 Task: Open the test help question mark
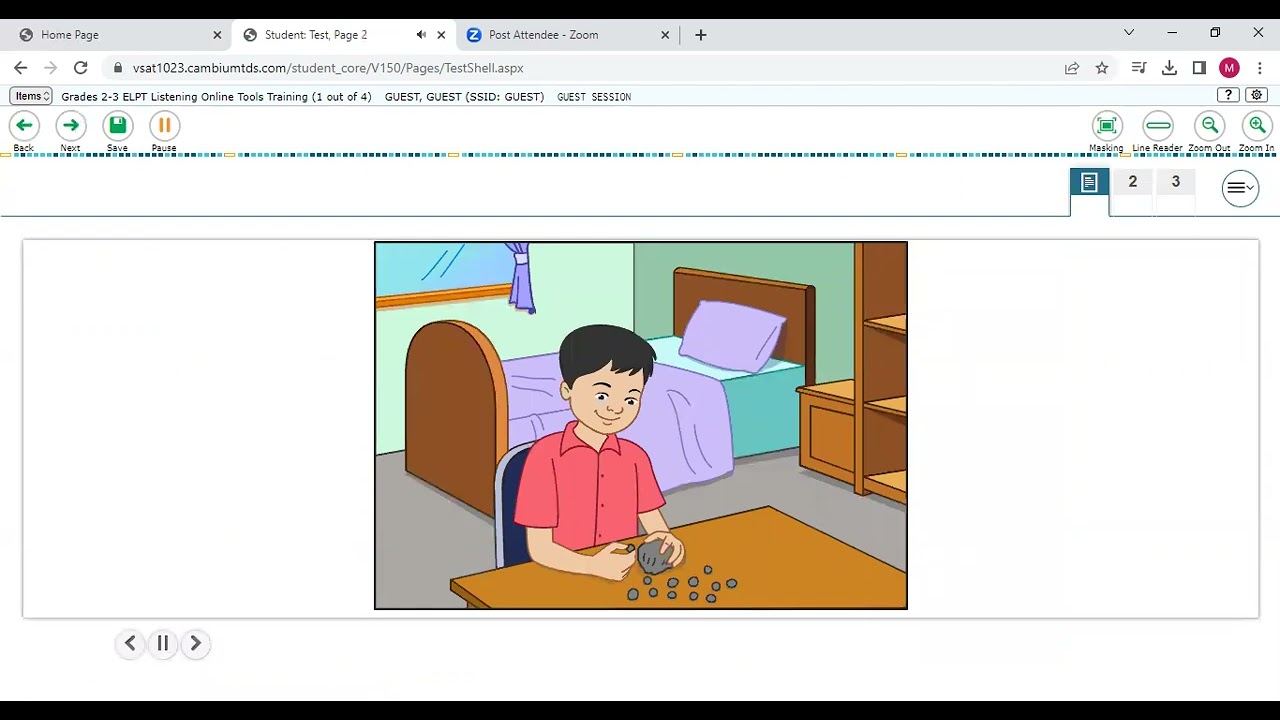click(x=1229, y=95)
